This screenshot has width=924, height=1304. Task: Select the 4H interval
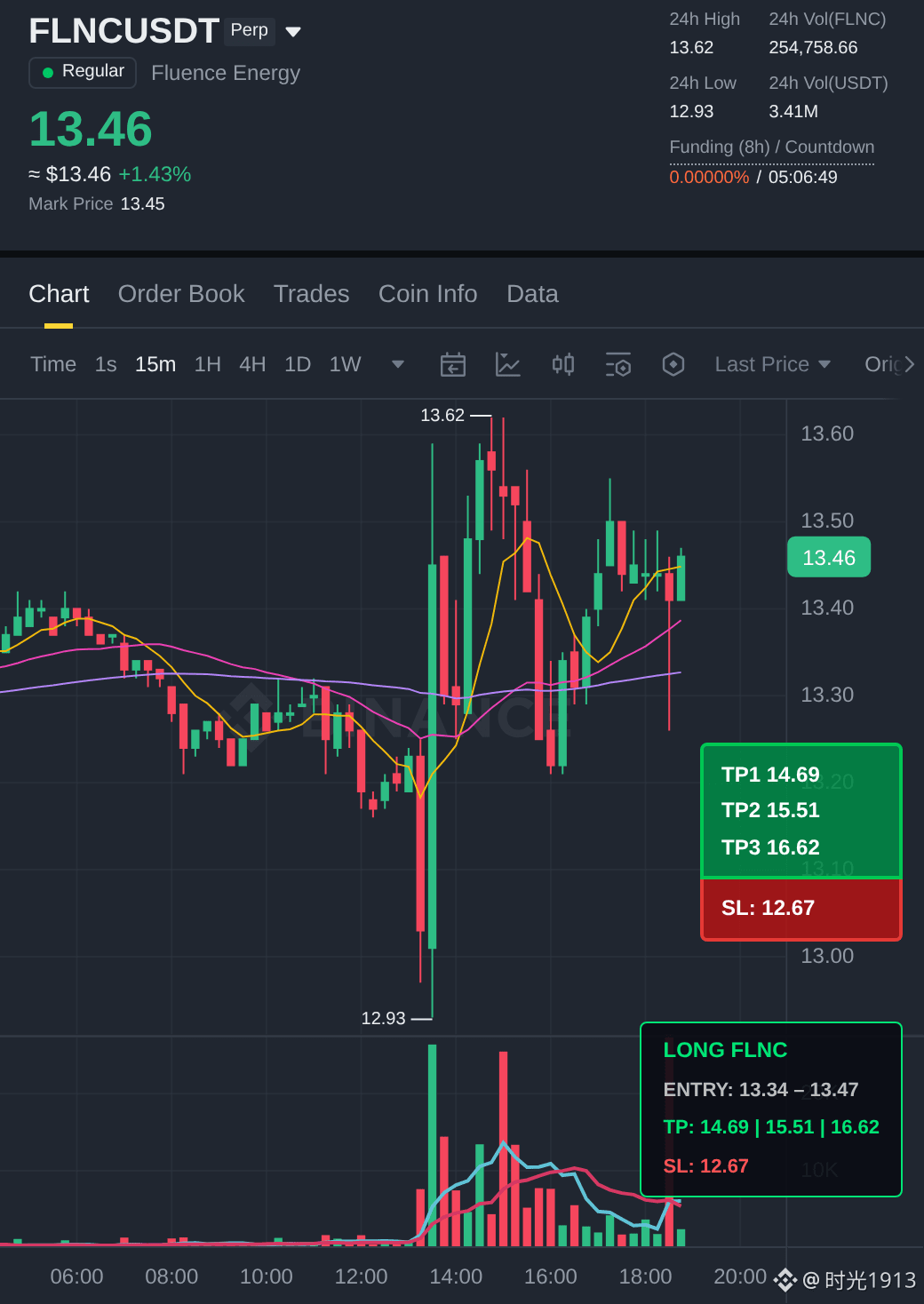(x=252, y=364)
